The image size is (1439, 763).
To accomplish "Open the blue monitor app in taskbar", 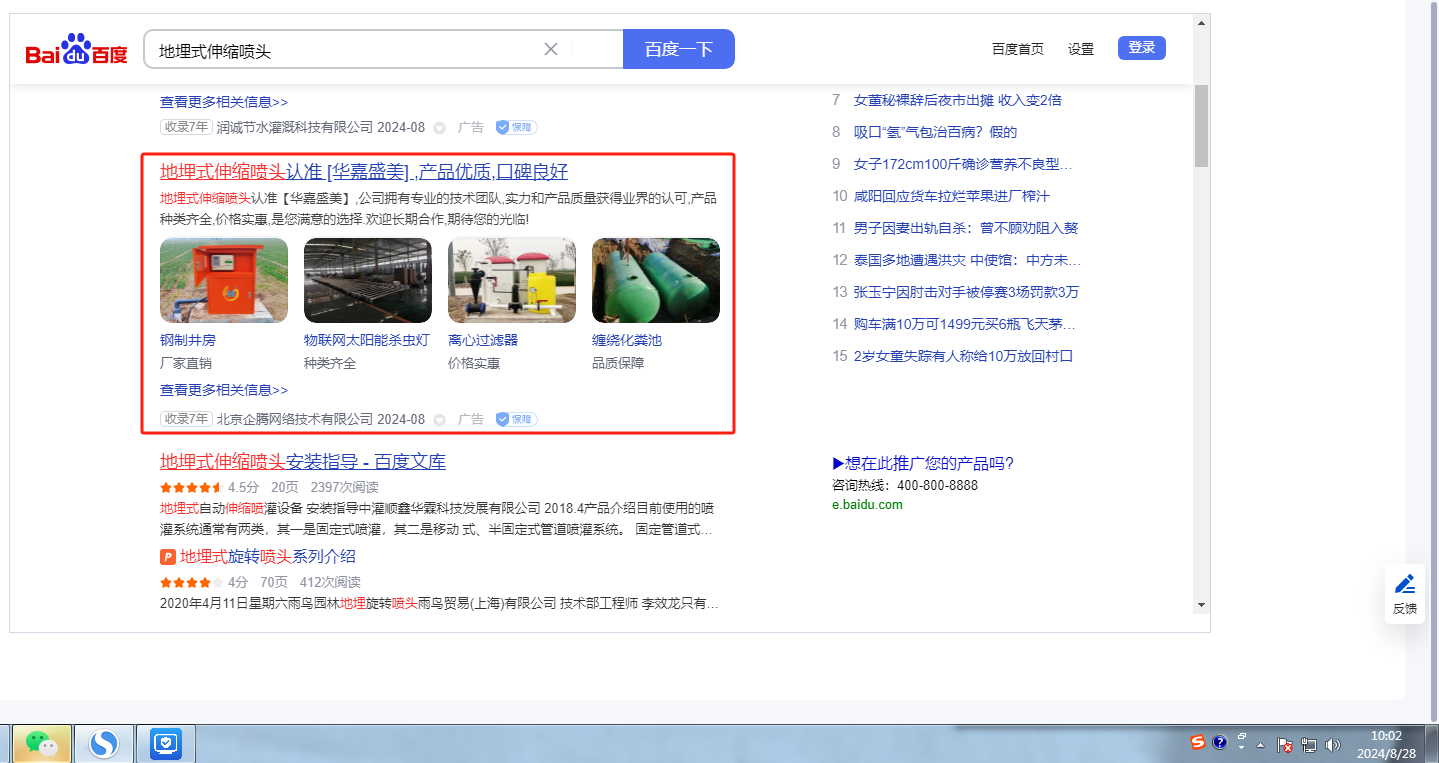I will click(165, 744).
